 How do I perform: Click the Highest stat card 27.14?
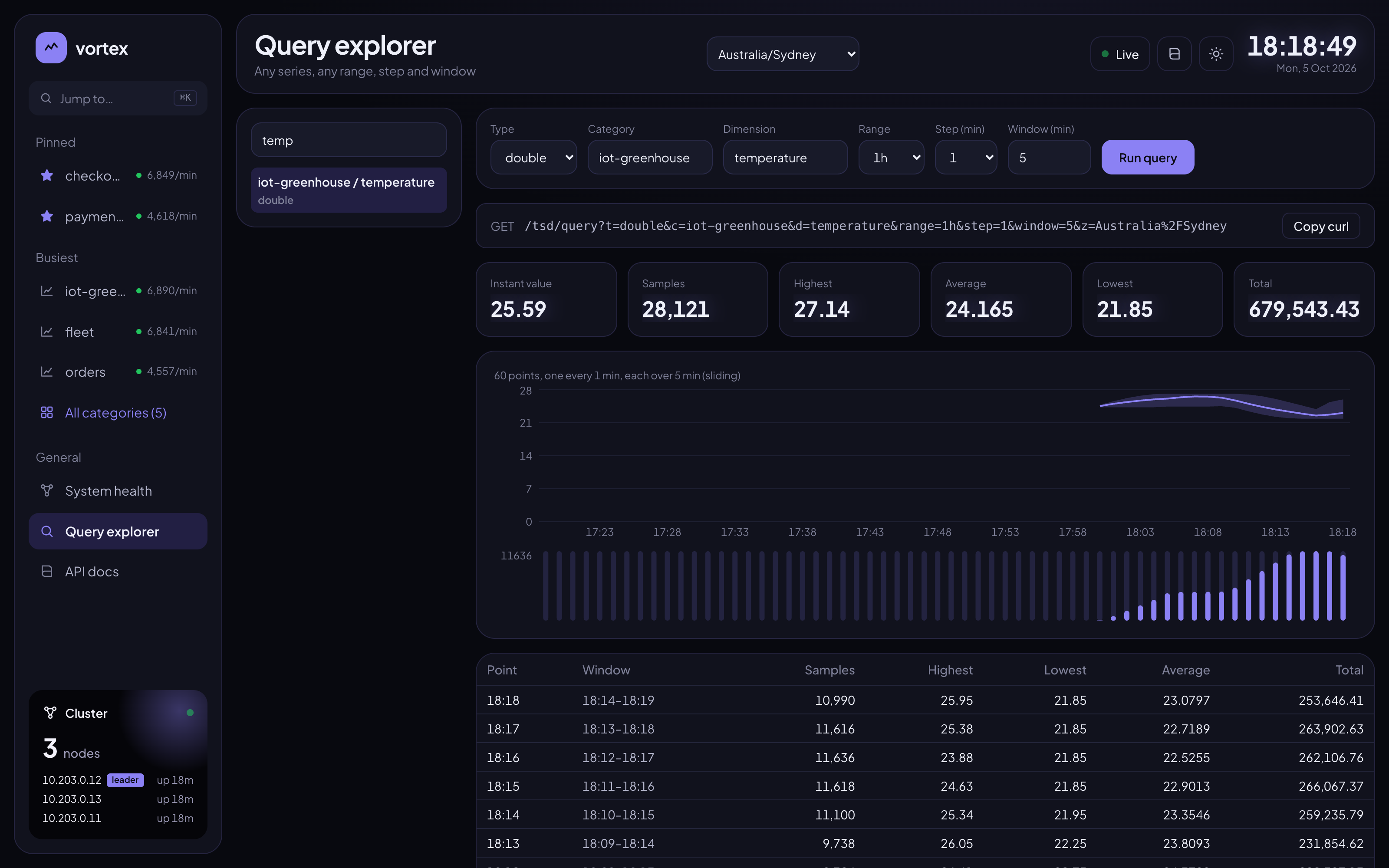[x=849, y=299]
